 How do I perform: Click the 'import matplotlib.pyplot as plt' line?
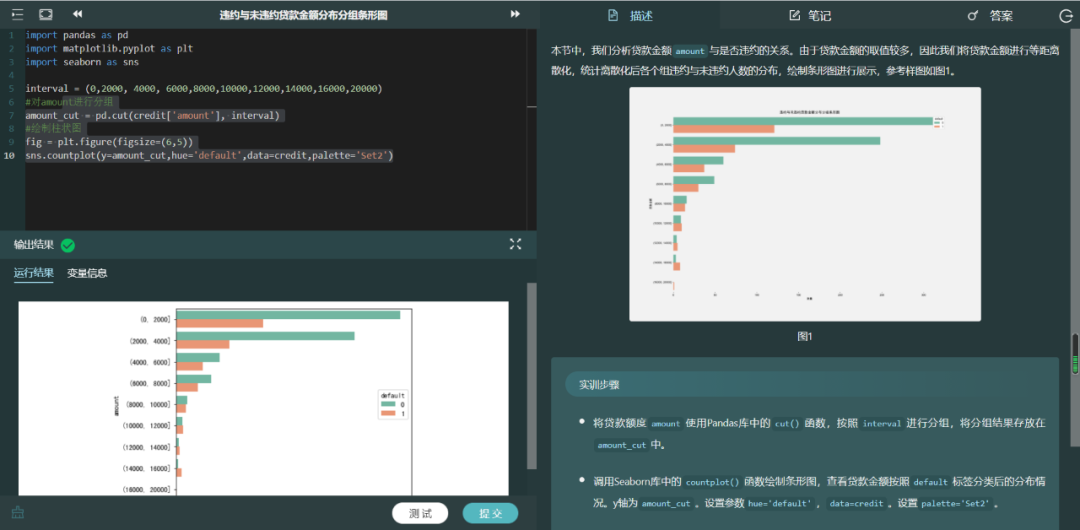tap(110, 48)
